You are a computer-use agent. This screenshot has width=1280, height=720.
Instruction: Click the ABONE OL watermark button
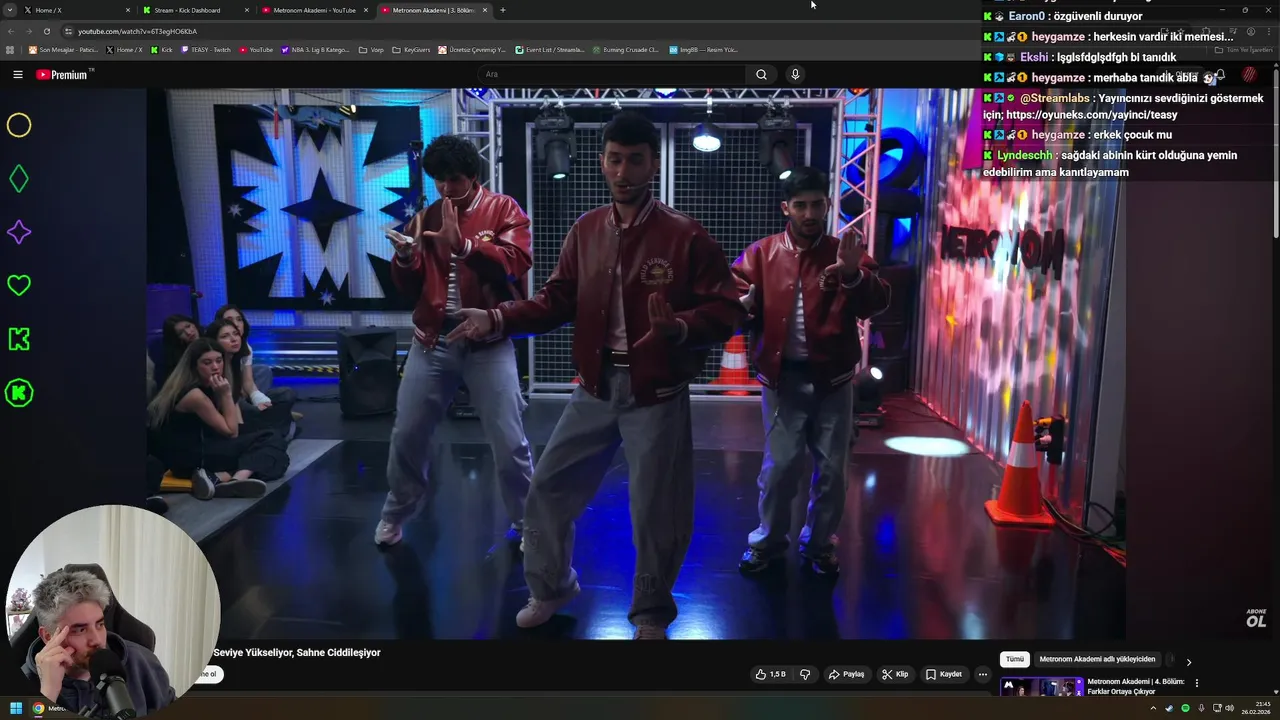coord(1256,619)
